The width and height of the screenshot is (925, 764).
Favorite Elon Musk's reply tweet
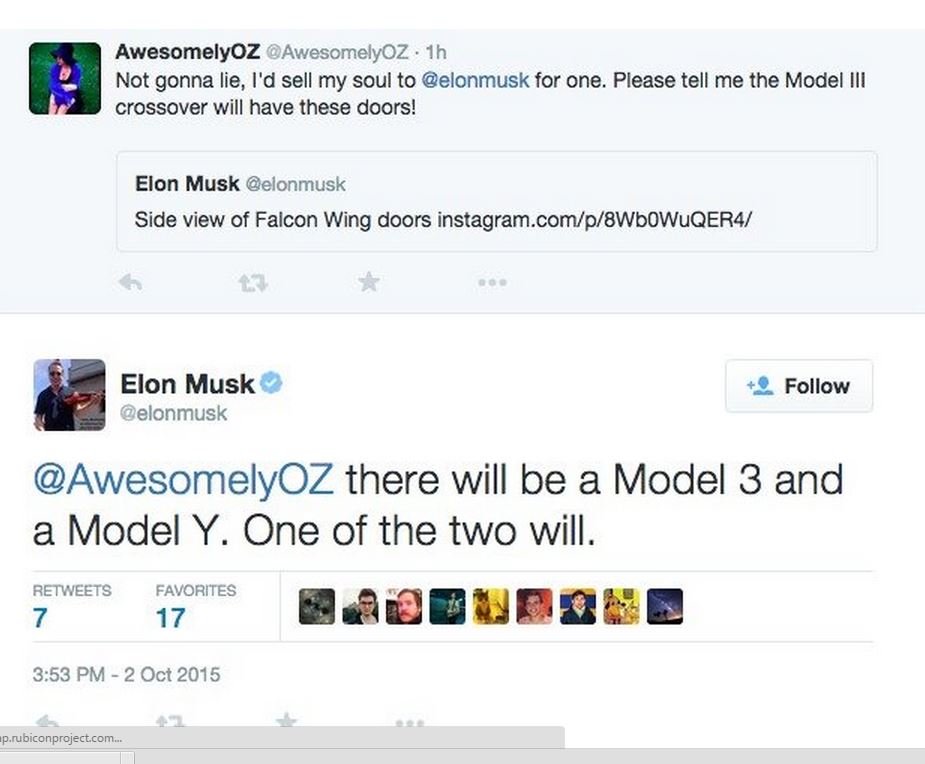click(x=286, y=720)
